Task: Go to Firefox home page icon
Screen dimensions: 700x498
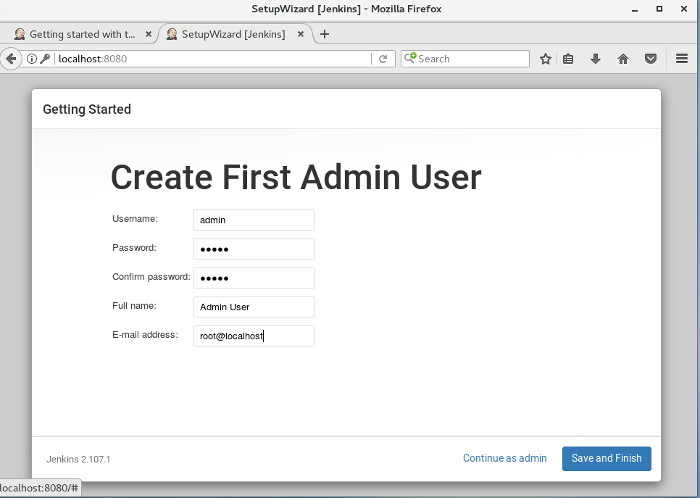Action: 623,59
